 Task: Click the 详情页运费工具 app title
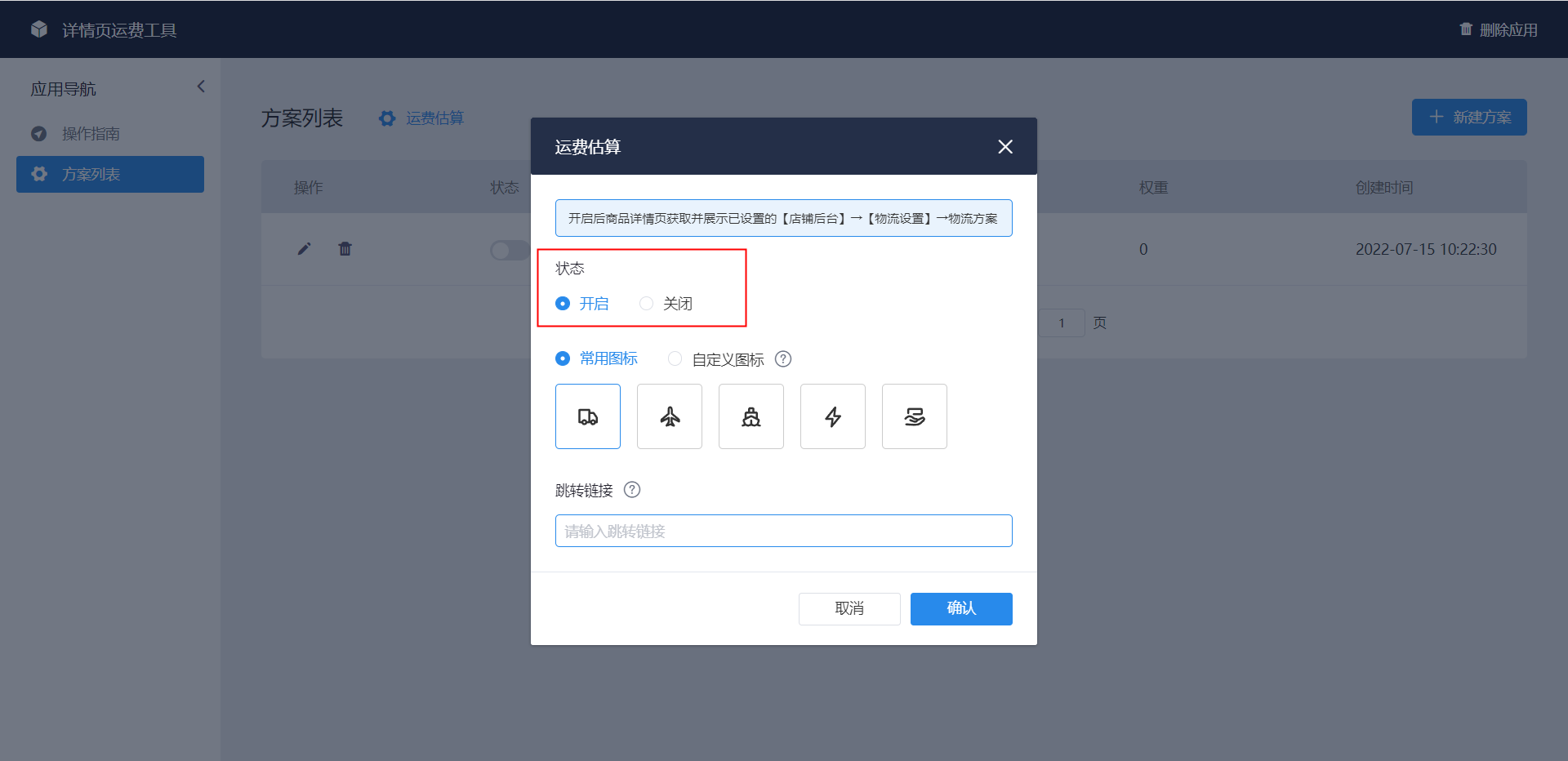(119, 30)
